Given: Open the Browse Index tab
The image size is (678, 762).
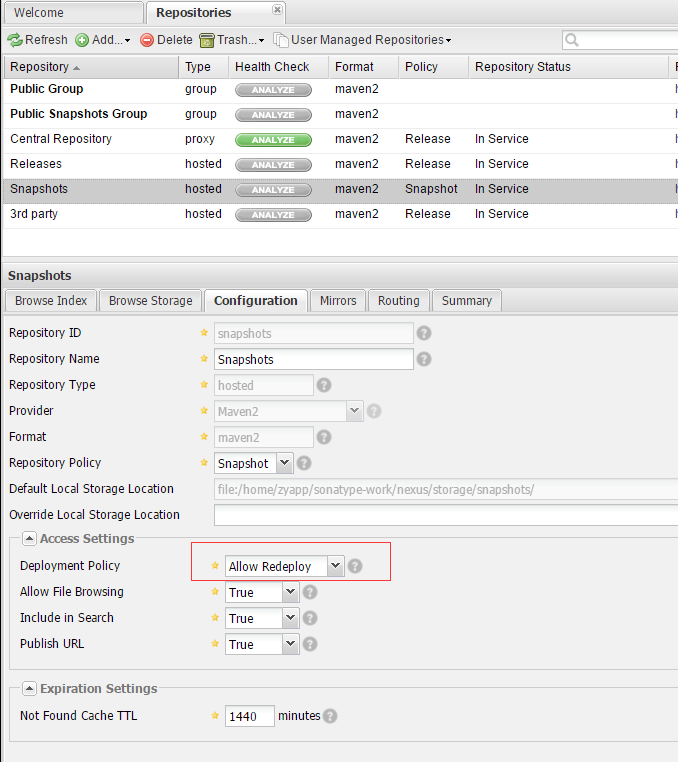Looking at the screenshot, I should 51,301.
